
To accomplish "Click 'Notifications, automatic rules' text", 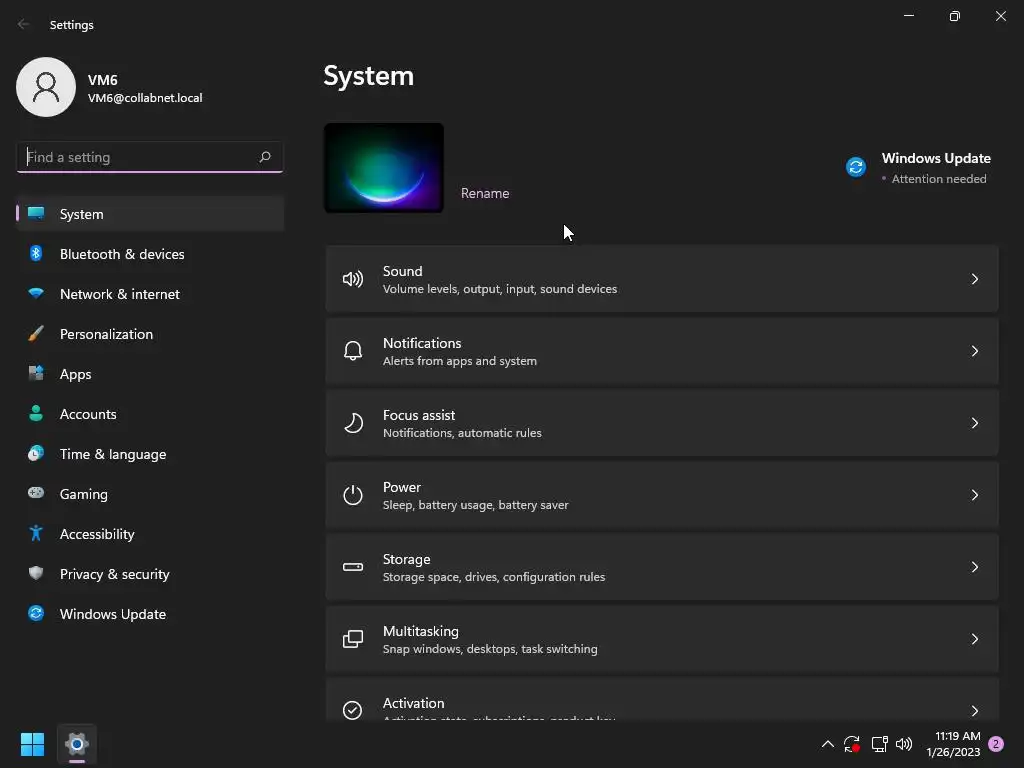I will point(462,433).
